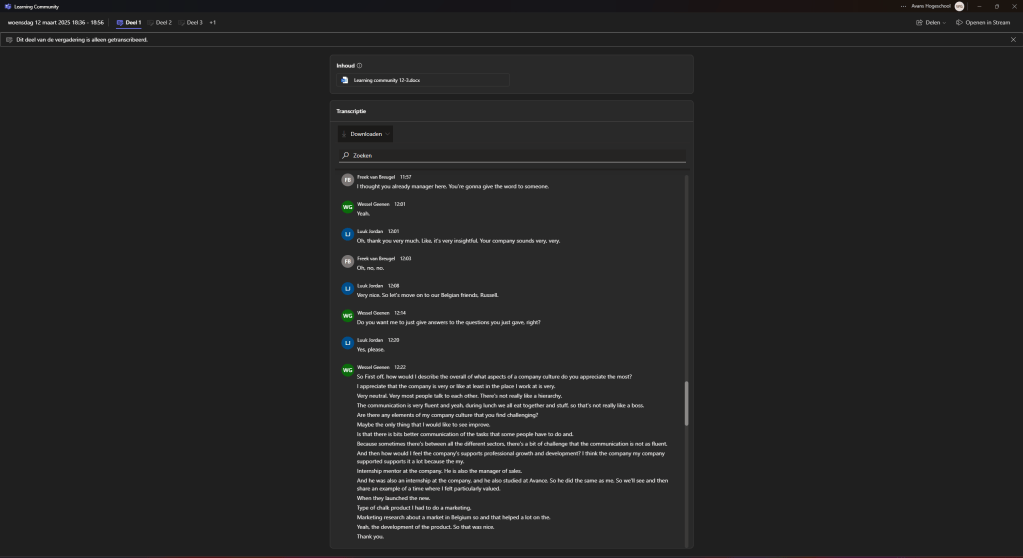Click Freek van Breugel avatar at 11:57
This screenshot has height=558, width=1023.
pyautogui.click(x=347, y=181)
